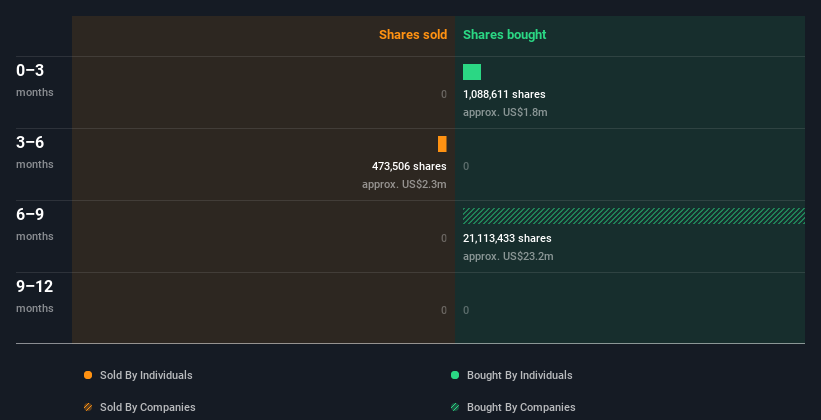Screen dimensions: 821x420
Task: Select the orange bar for 3–6 months
Action: [442, 144]
